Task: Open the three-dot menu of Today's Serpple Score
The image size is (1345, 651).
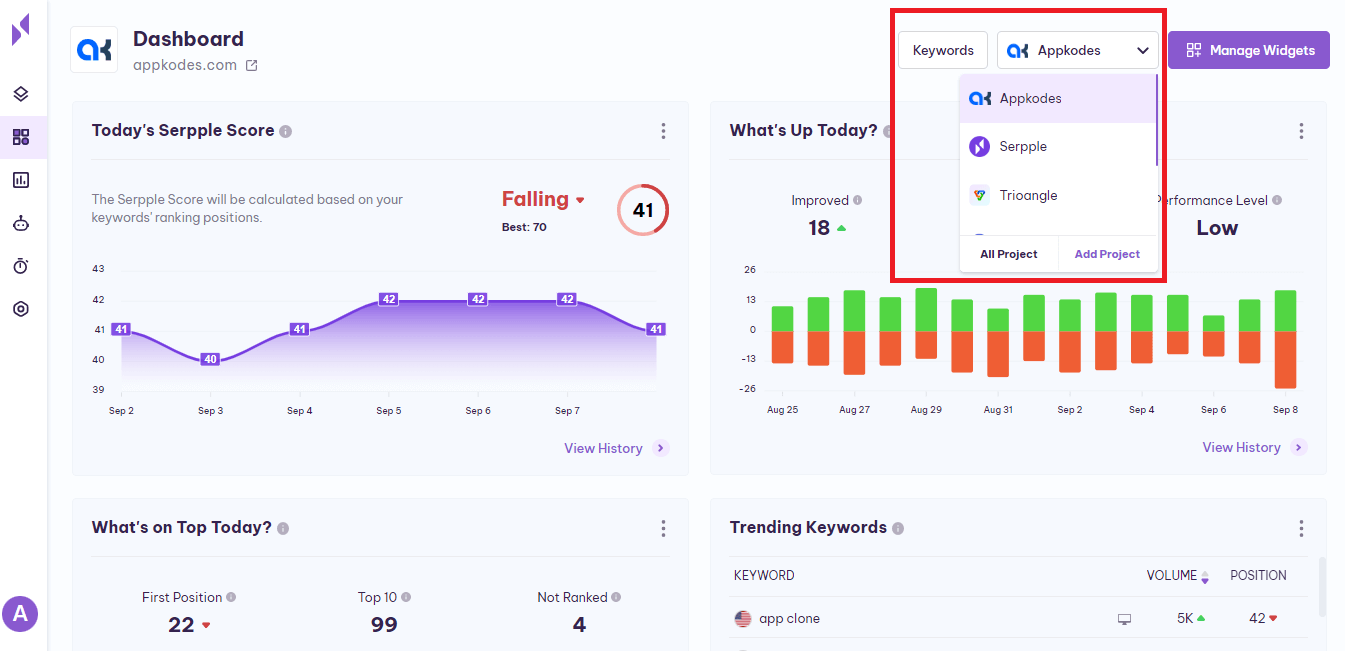Action: pyautogui.click(x=663, y=131)
